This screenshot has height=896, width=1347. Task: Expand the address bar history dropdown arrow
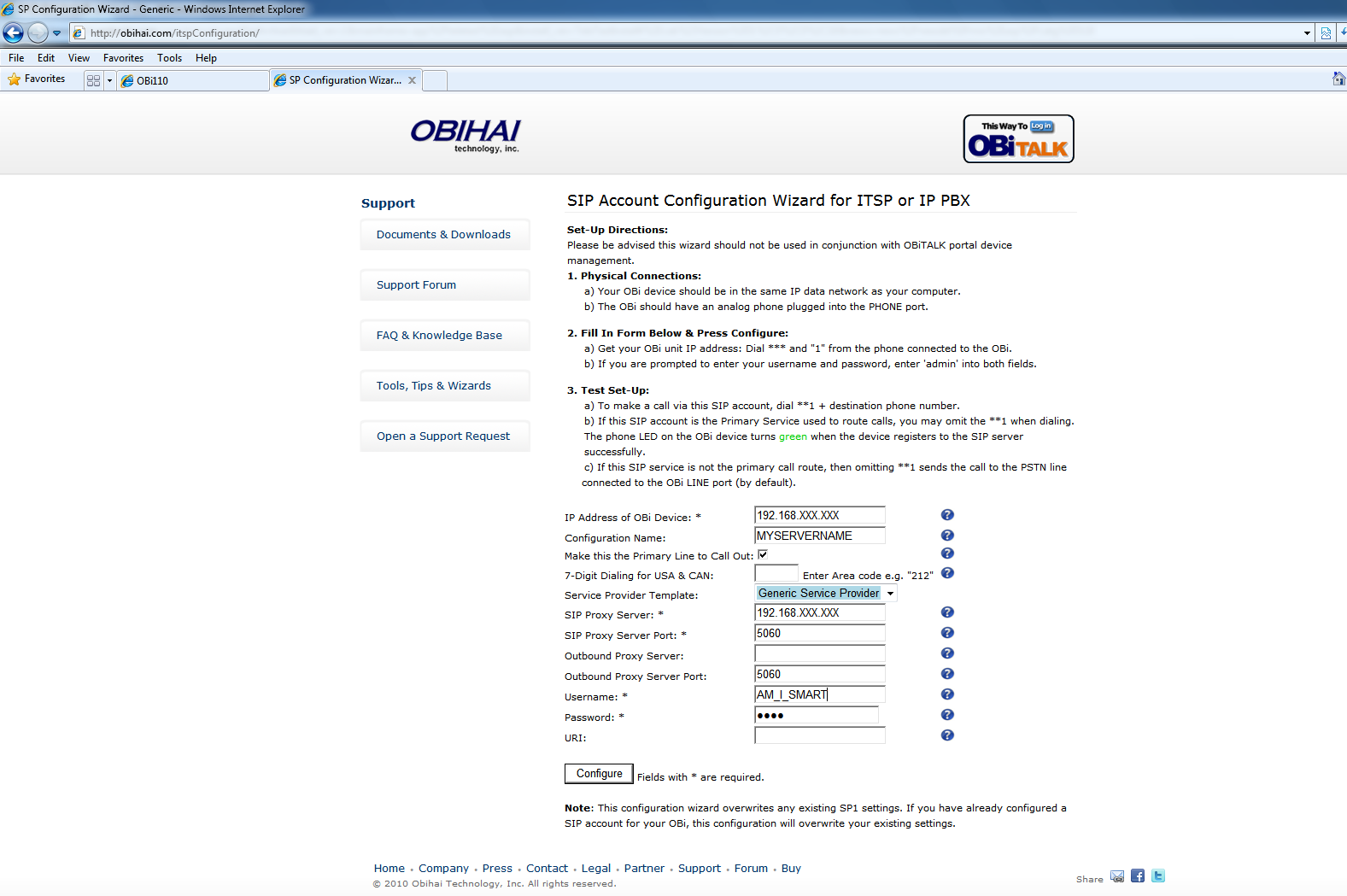(x=1307, y=33)
